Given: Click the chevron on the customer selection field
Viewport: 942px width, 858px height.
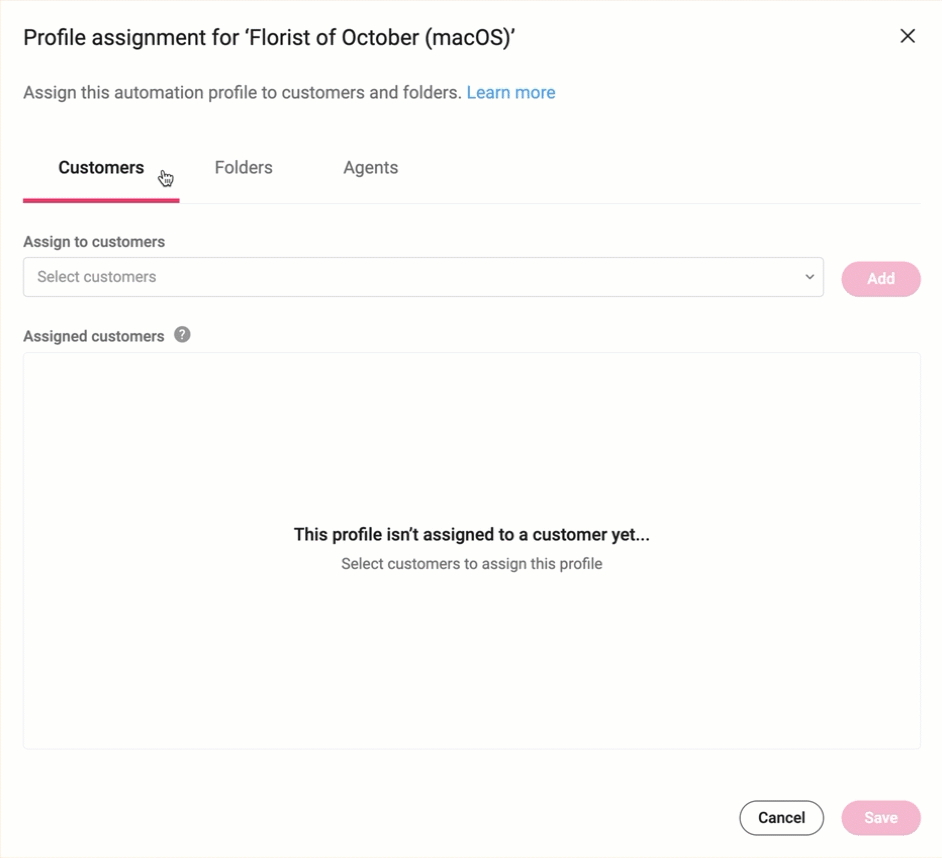Looking at the screenshot, I should point(810,277).
